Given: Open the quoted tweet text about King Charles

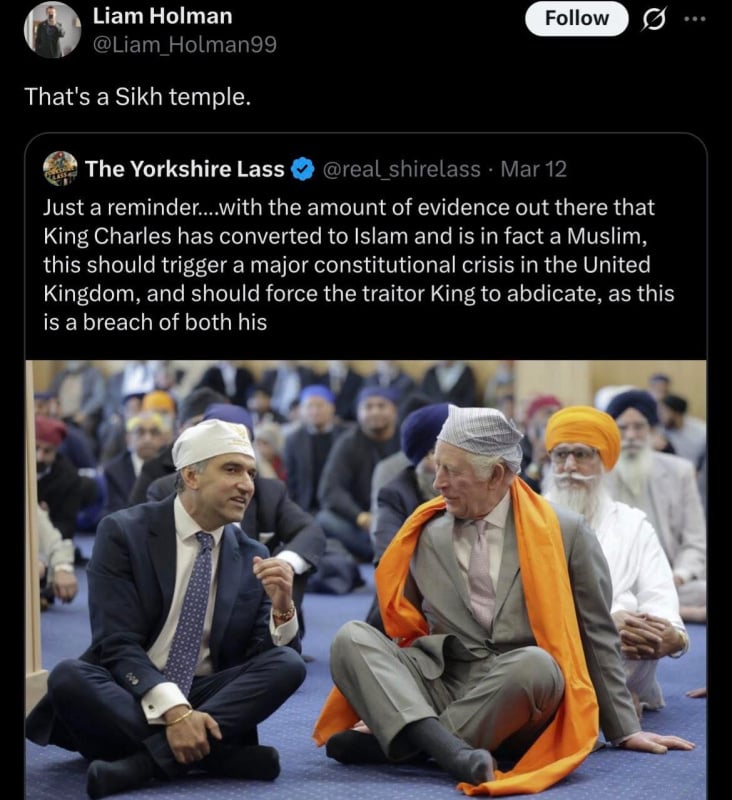Looking at the screenshot, I should [x=359, y=265].
